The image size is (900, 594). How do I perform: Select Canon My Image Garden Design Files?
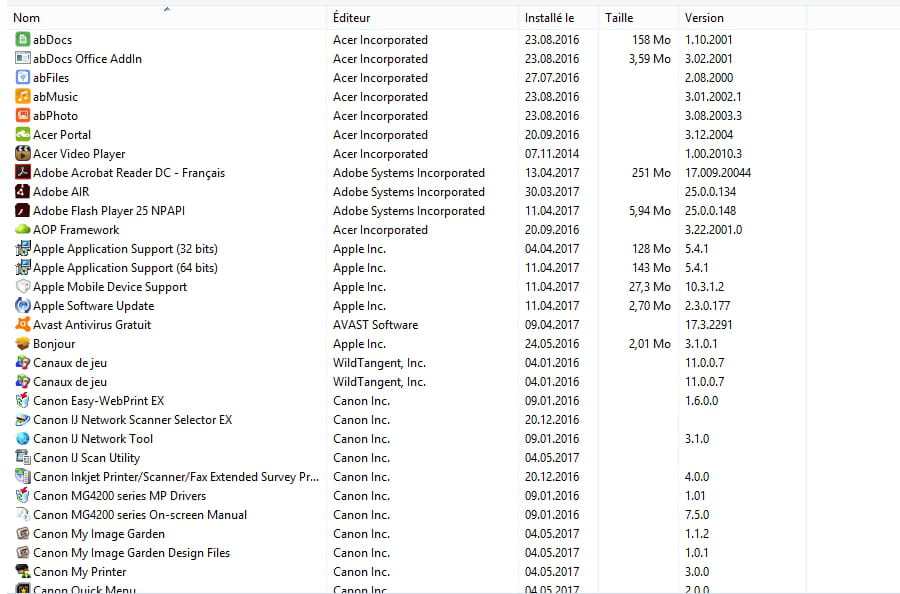[x=131, y=553]
